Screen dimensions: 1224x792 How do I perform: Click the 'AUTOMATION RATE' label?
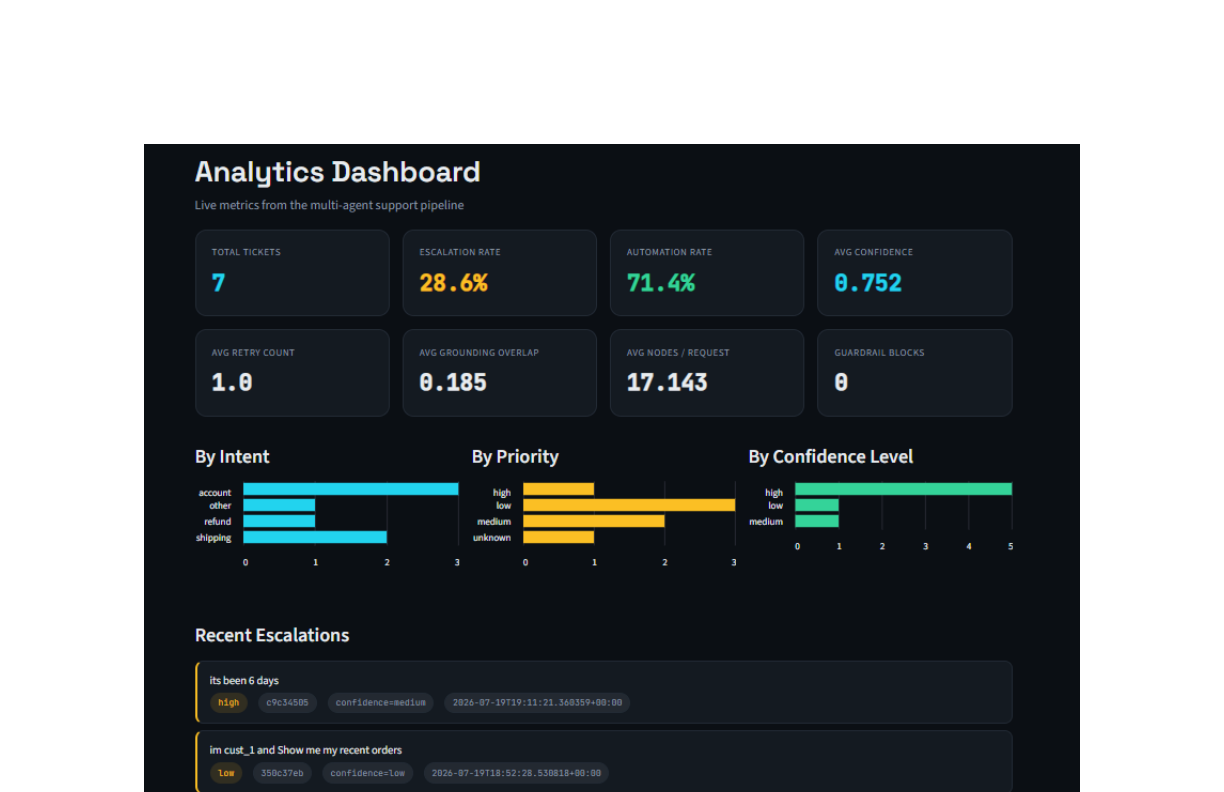click(669, 252)
